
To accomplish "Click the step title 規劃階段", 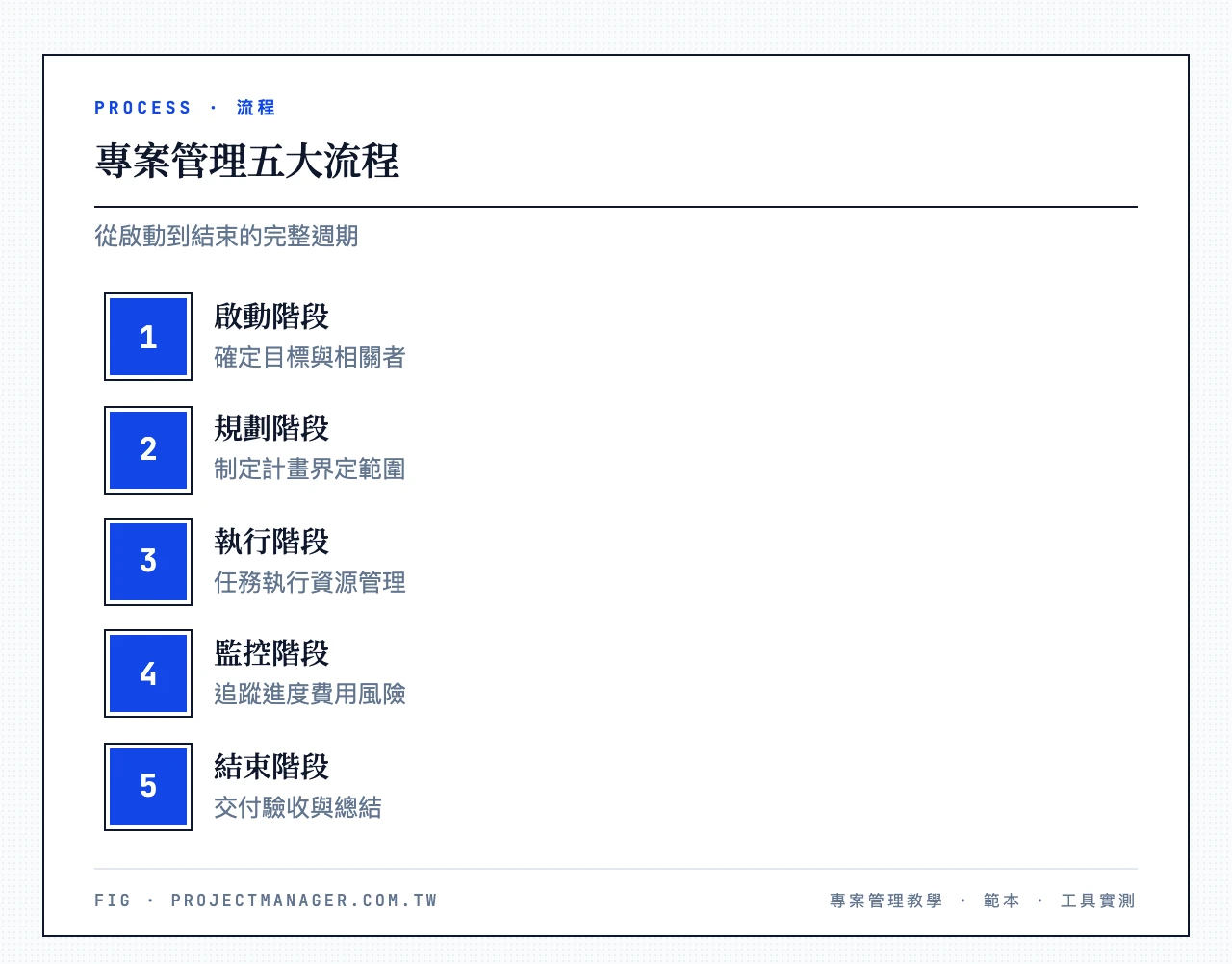I will point(271,428).
